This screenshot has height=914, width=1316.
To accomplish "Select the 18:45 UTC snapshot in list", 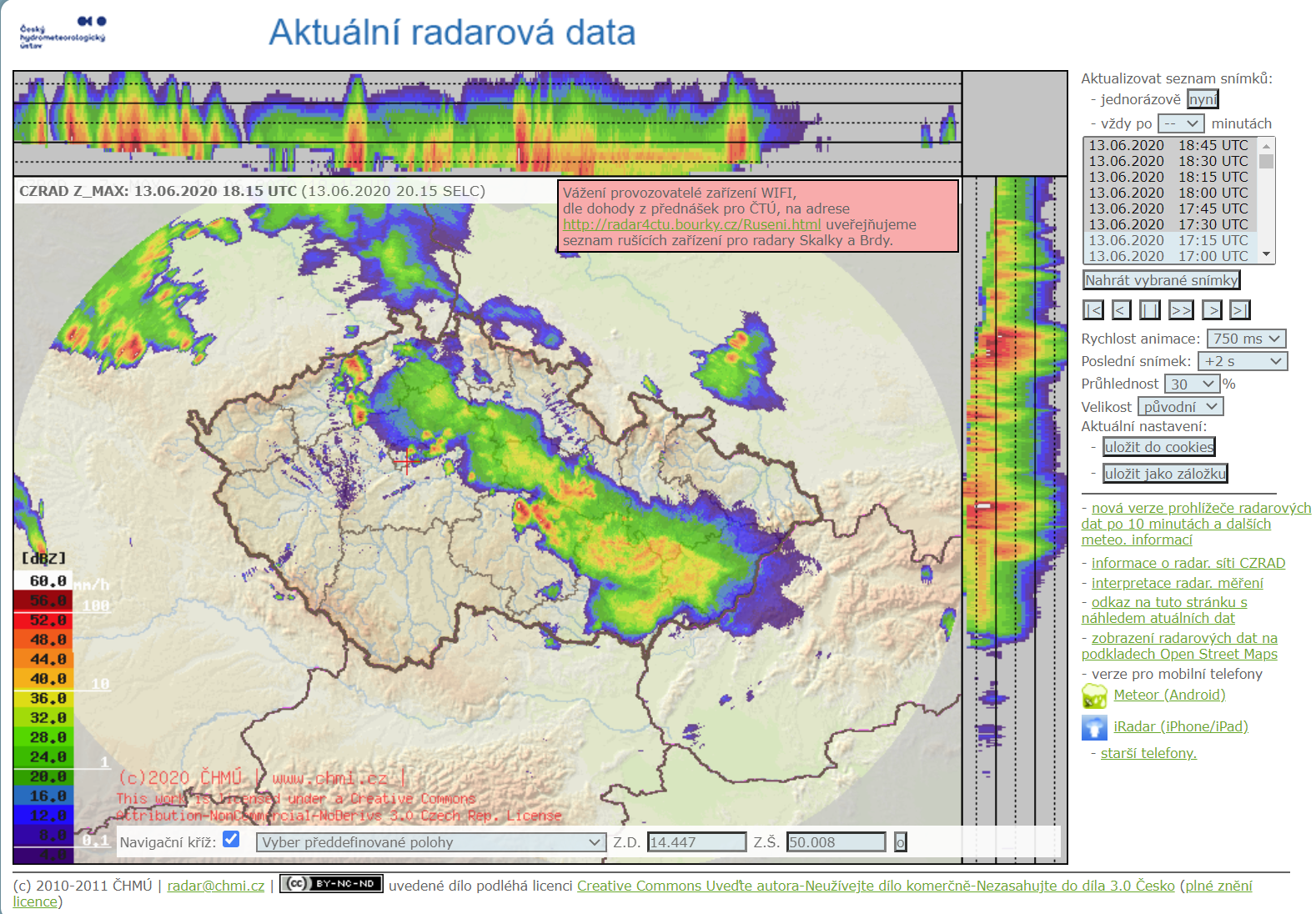I will click(x=1168, y=145).
